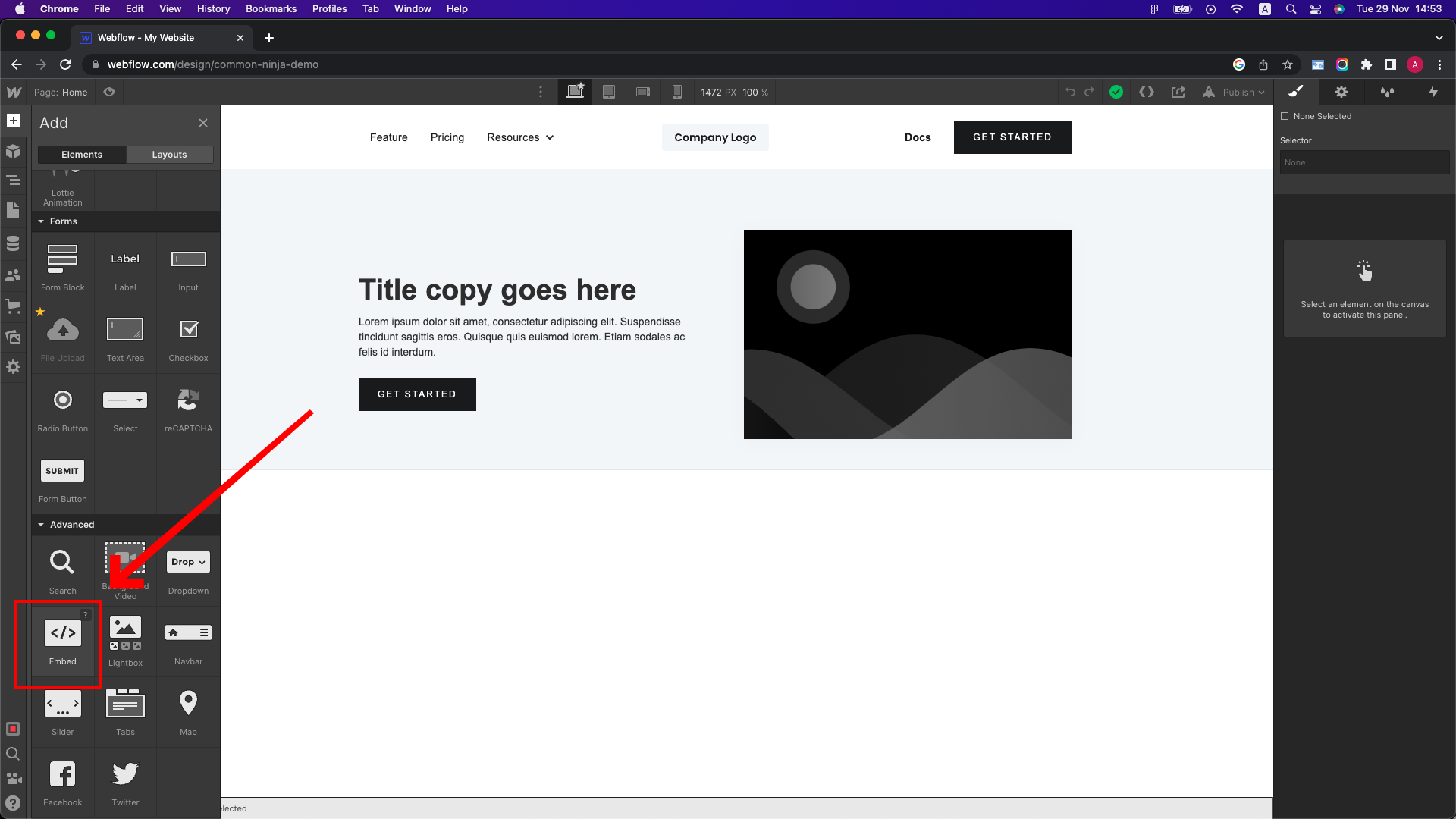Add the Facebook element
The width and height of the screenshot is (1456, 819).
tap(63, 783)
